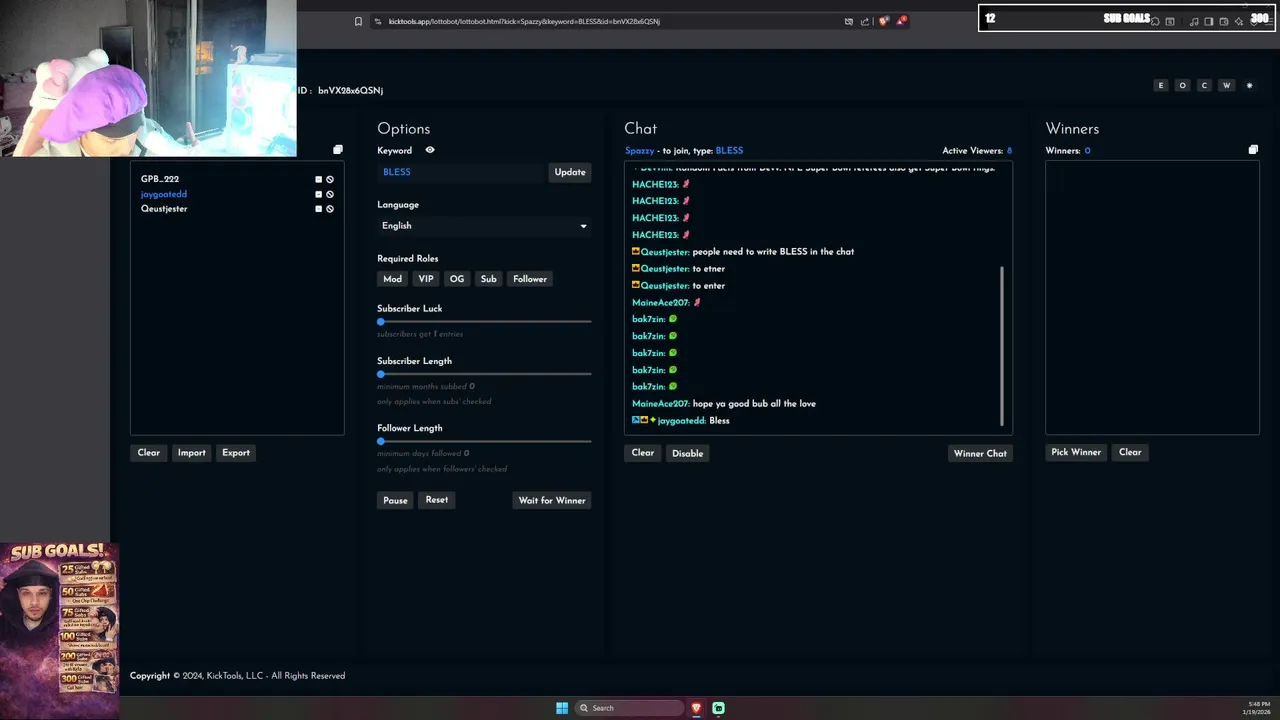Screen dimensions: 1280x720
Task: Ban jaygoatedd via the block icon
Action: click(x=330, y=194)
